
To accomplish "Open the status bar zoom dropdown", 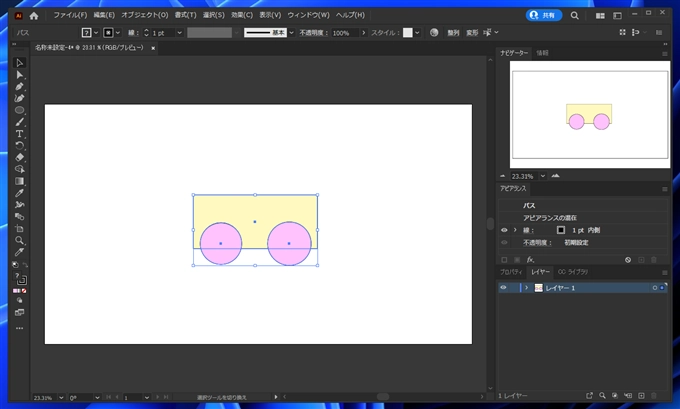I will (61, 397).
